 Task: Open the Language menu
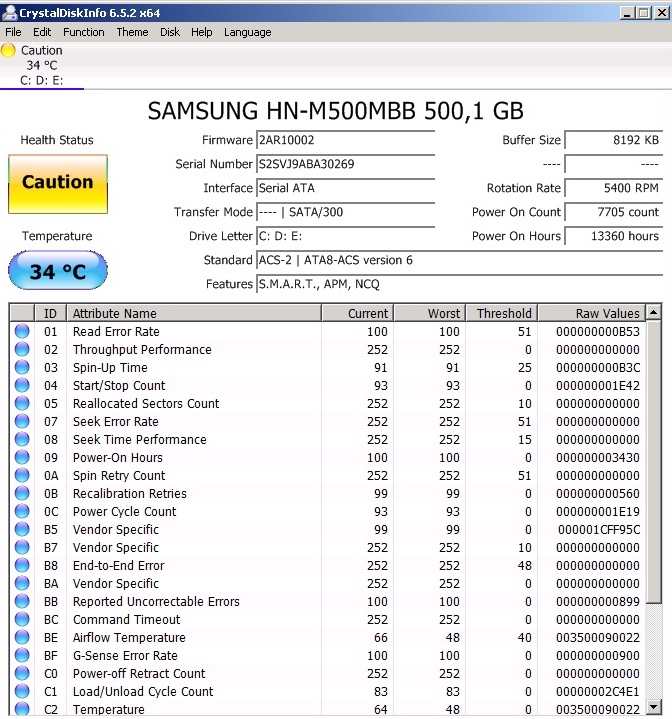(248, 32)
